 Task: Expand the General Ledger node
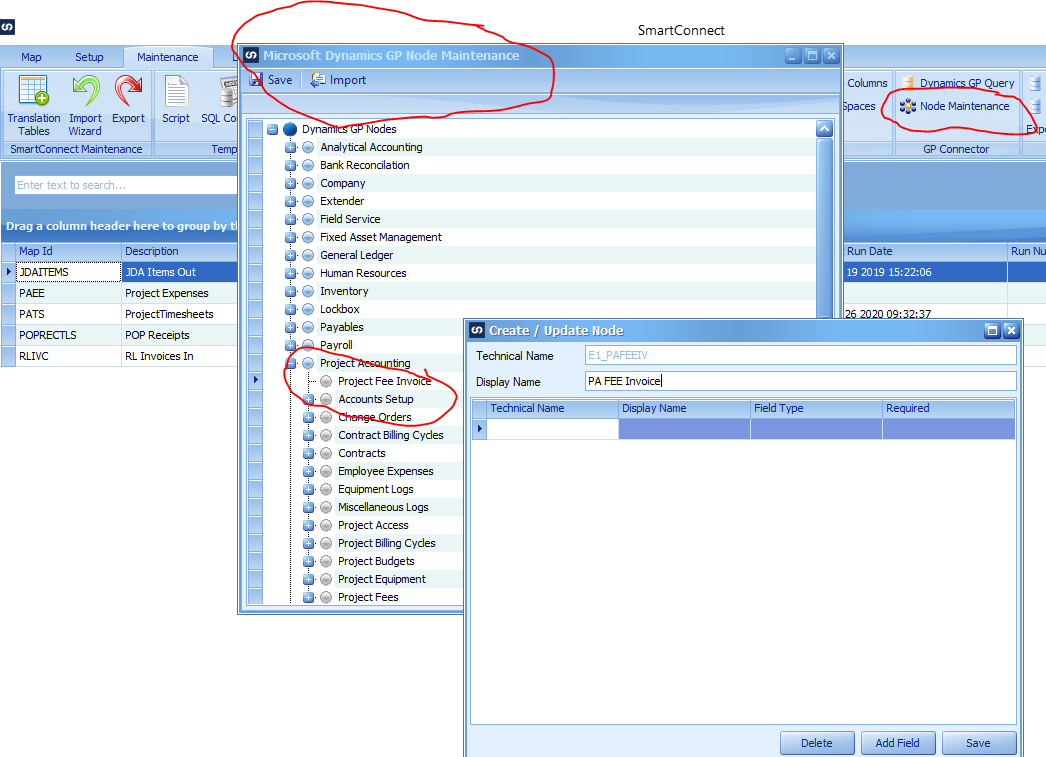tap(290, 255)
